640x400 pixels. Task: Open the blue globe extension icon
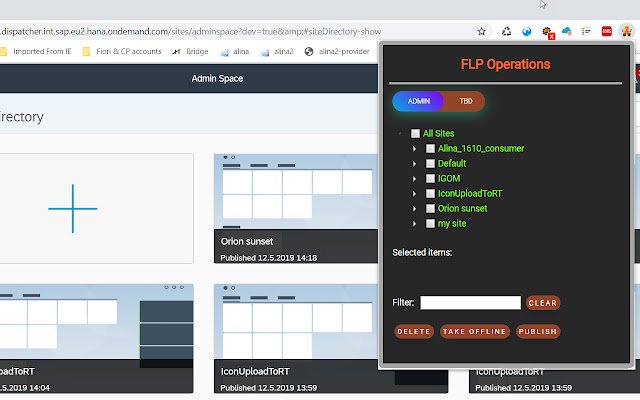pyautogui.click(x=527, y=31)
